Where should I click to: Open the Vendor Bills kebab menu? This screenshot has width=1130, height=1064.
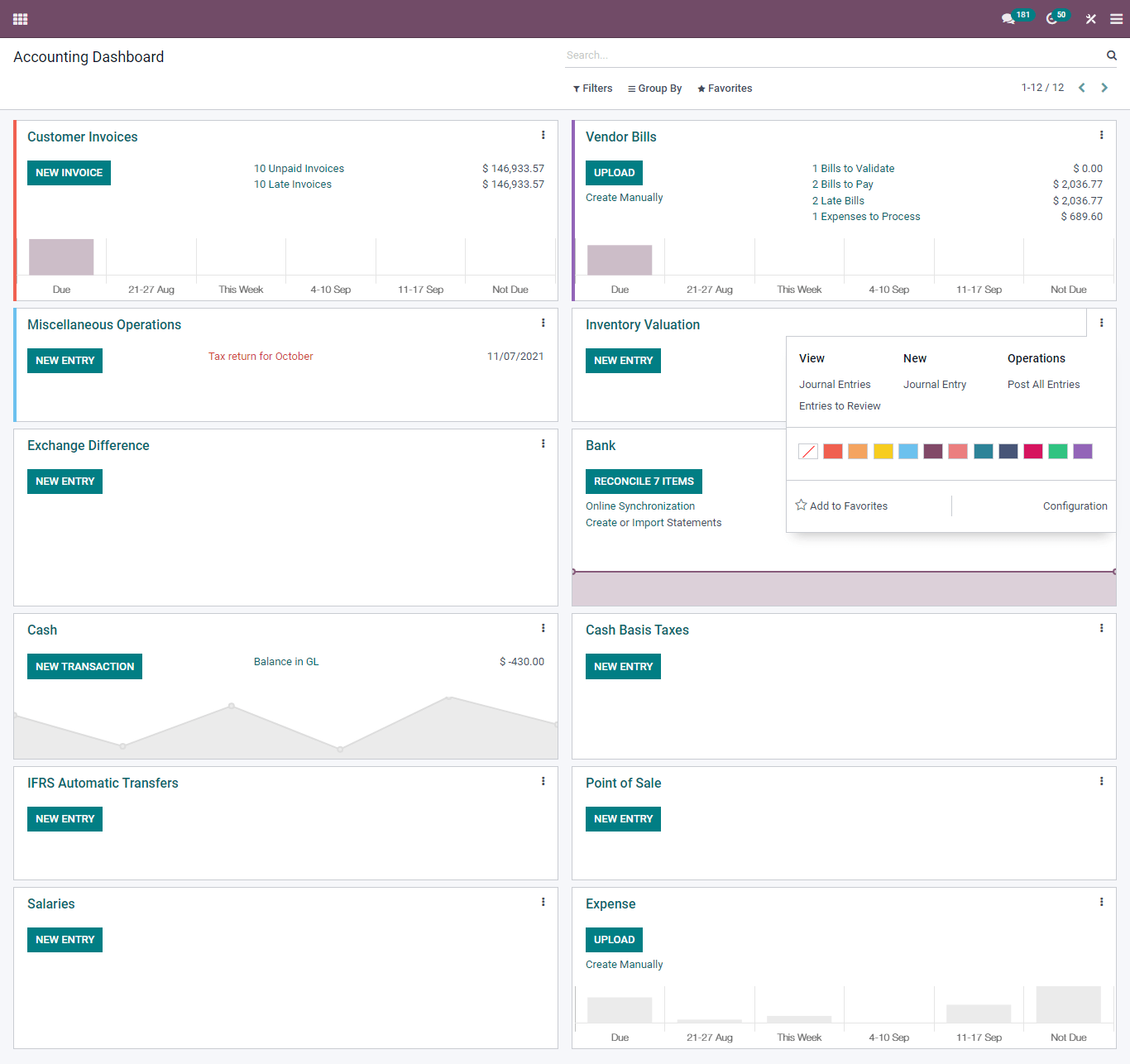click(1101, 135)
